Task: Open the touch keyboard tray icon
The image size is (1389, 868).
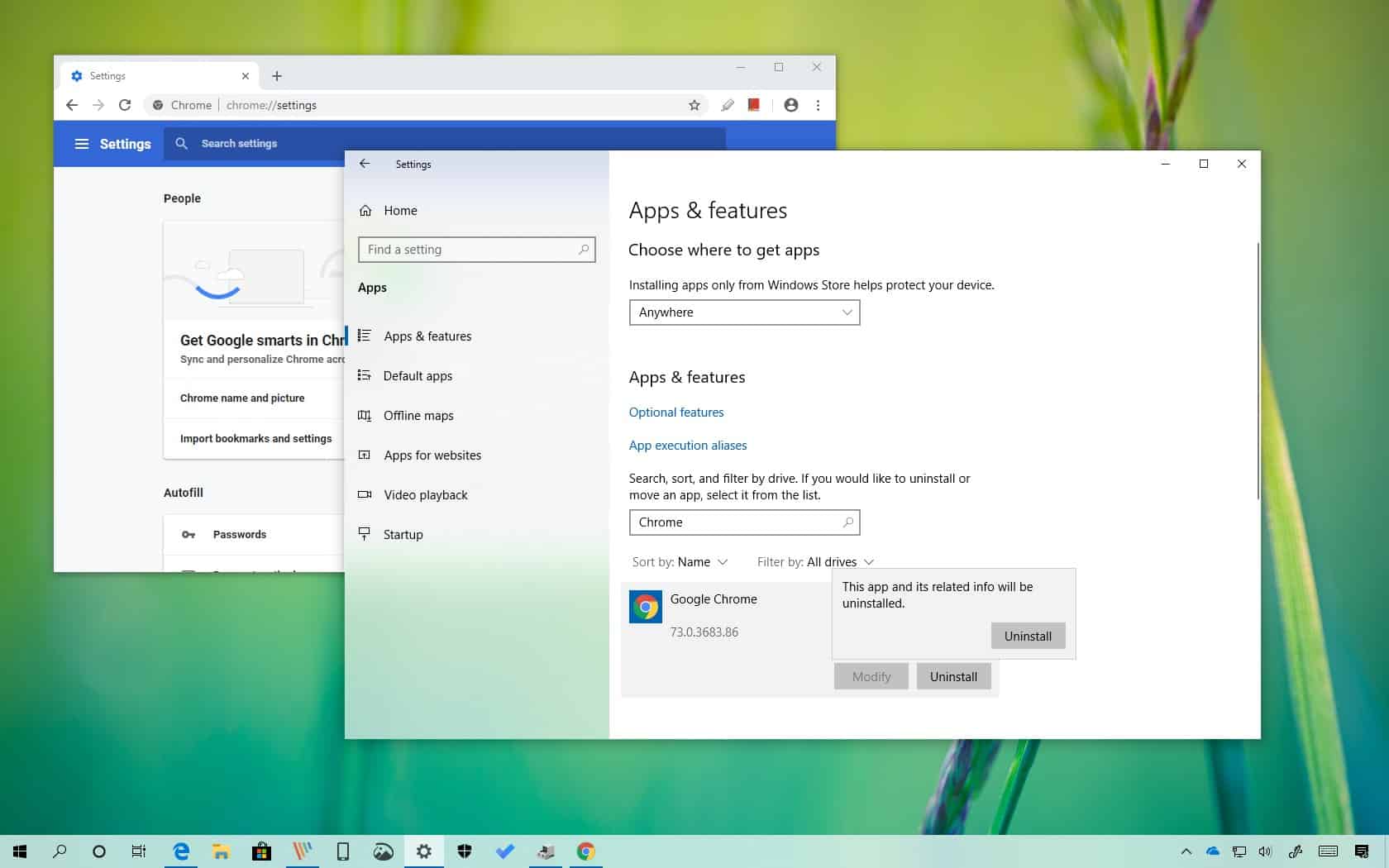Action: coord(1329,851)
